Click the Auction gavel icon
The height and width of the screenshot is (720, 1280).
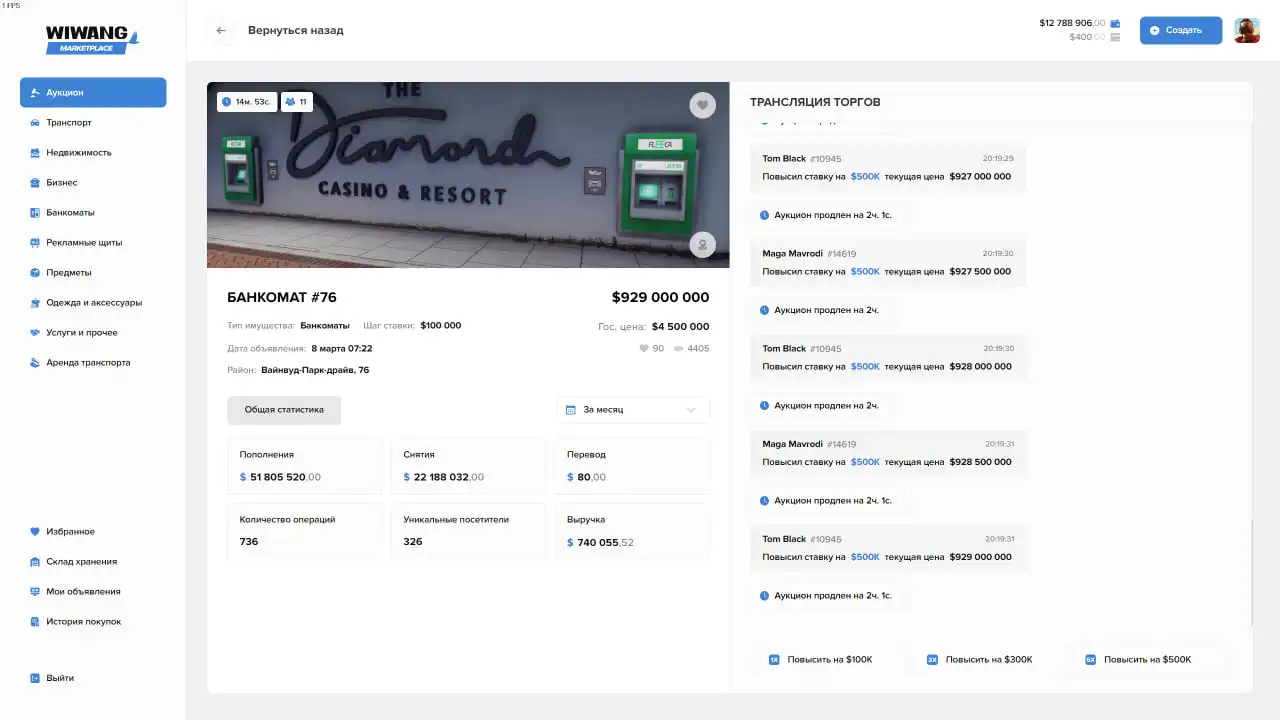coord(35,93)
